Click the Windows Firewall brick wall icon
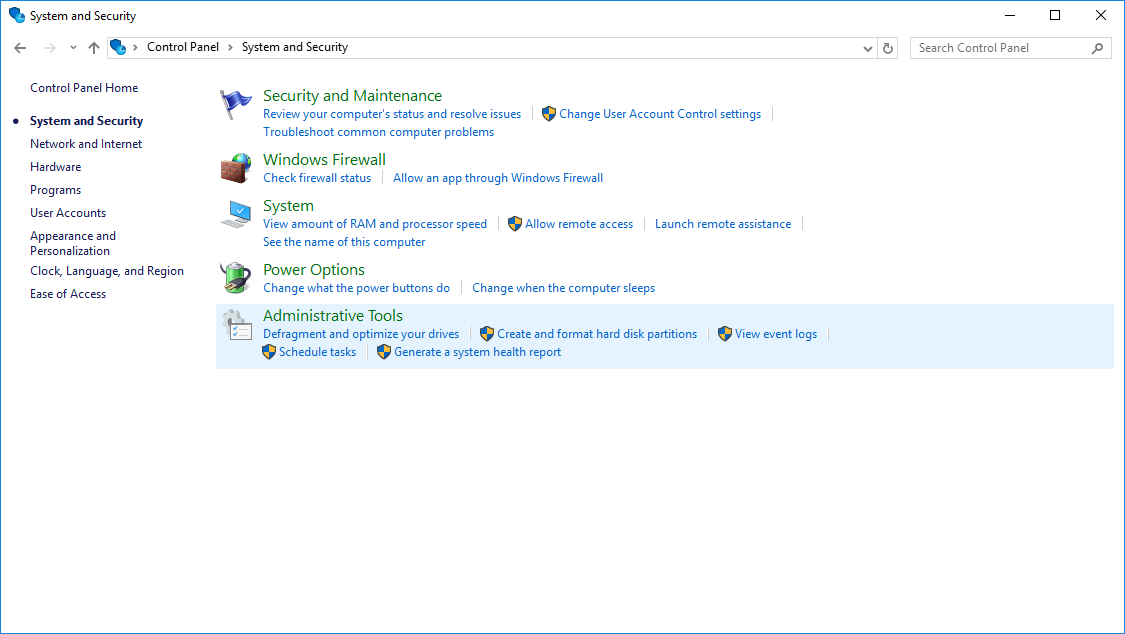1125x634 pixels. pos(235,169)
